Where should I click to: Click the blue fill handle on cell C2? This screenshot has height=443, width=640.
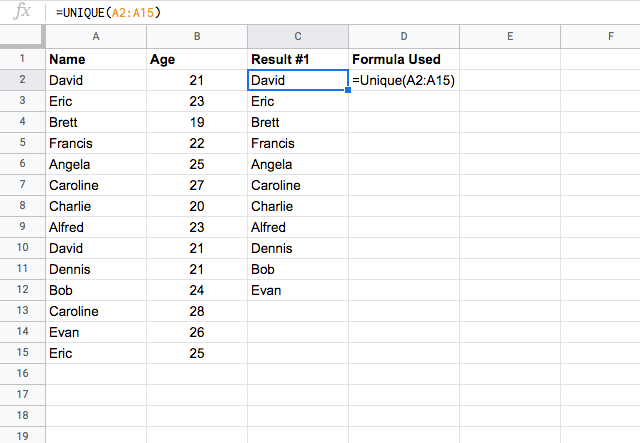click(x=348, y=90)
